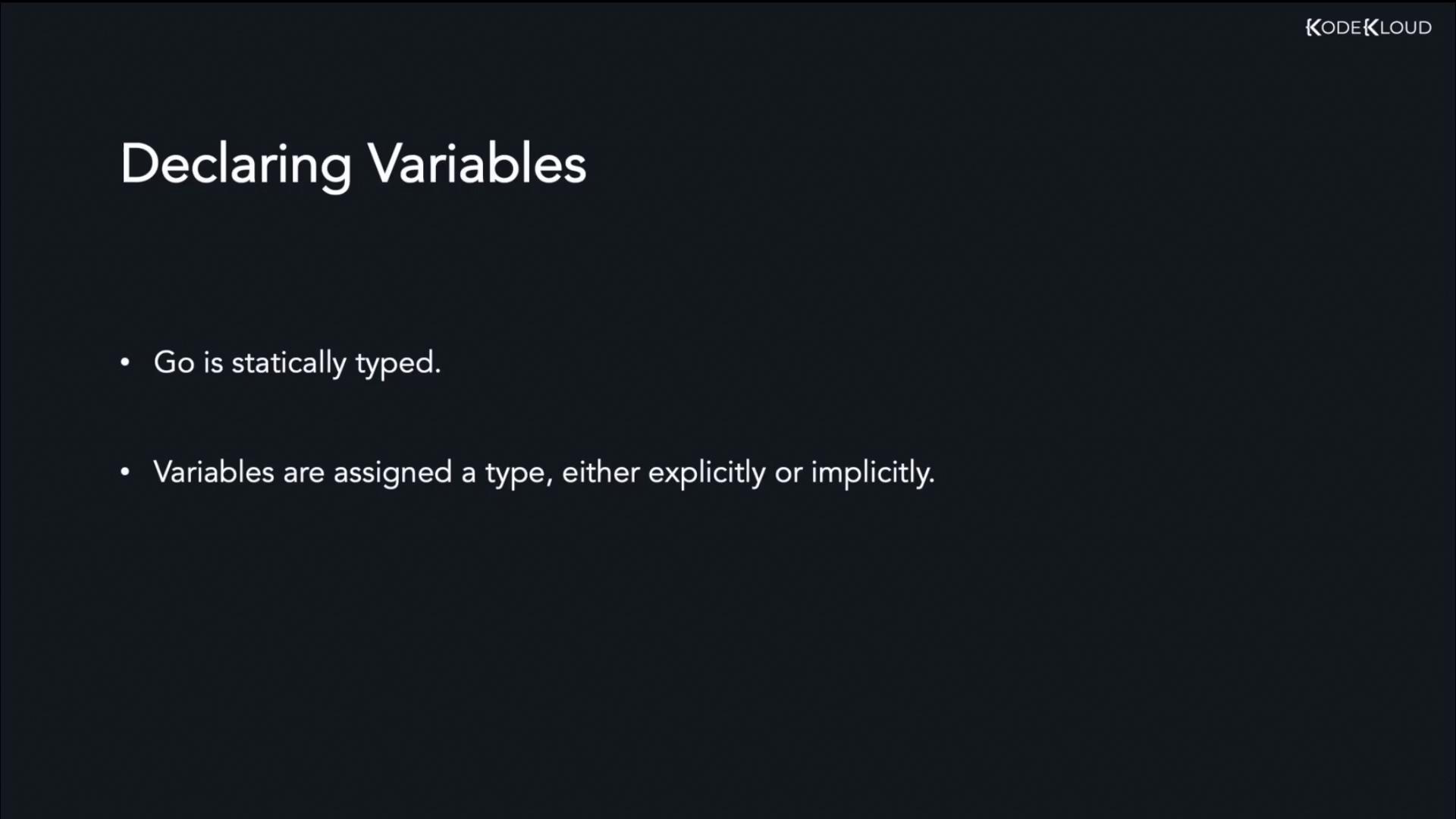Viewport: 1456px width, 819px height.
Task: Click the word "type," in second bullet
Action: pos(519,474)
